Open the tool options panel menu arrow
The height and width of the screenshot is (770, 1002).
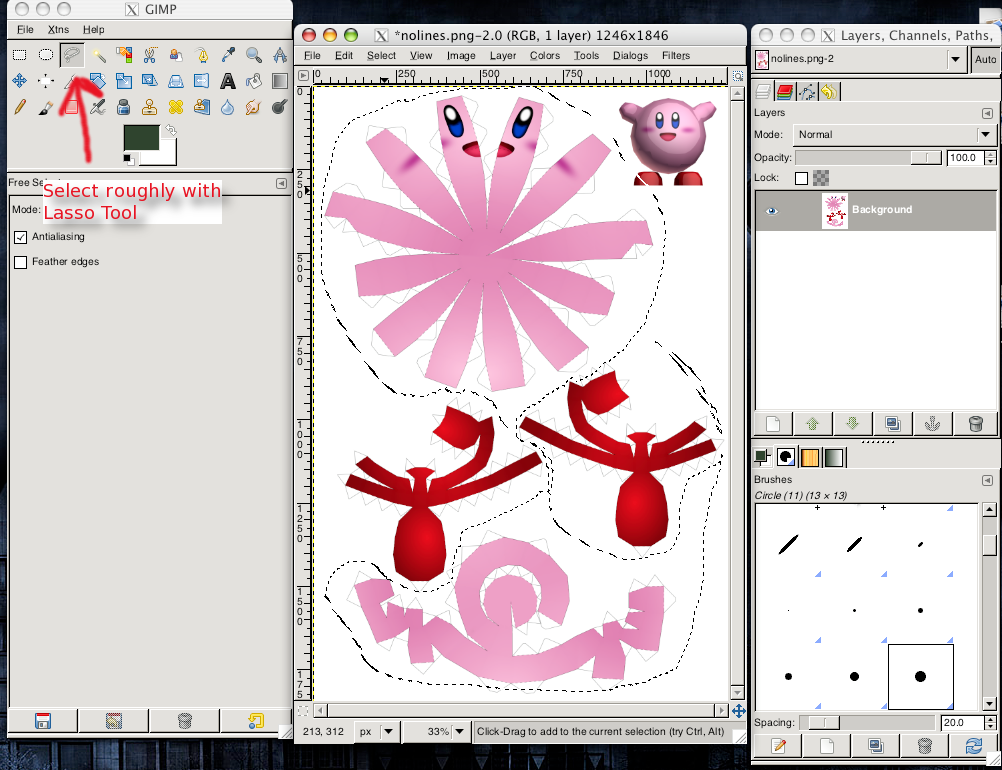point(281,183)
